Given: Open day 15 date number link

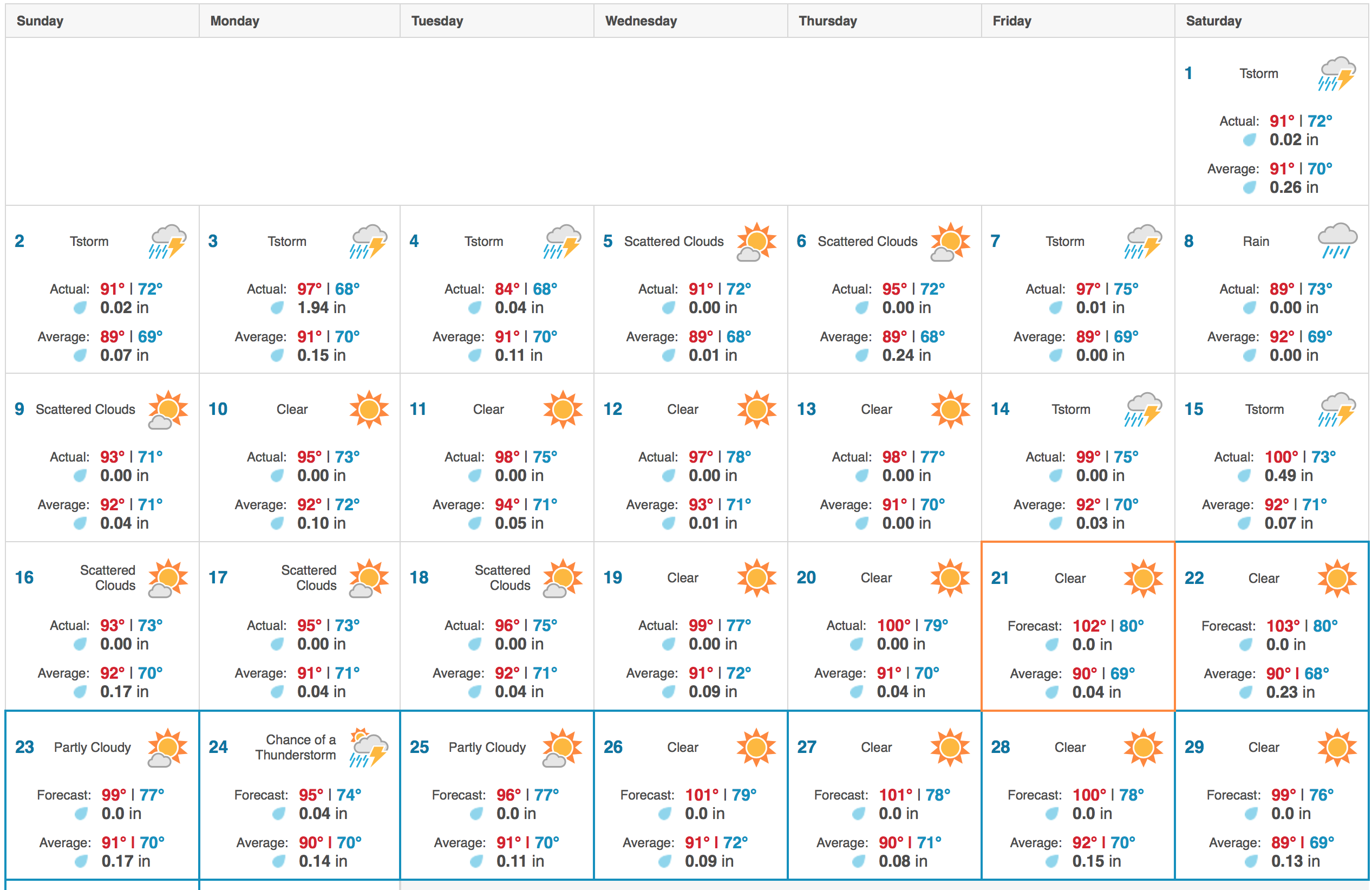Looking at the screenshot, I should (x=1193, y=410).
